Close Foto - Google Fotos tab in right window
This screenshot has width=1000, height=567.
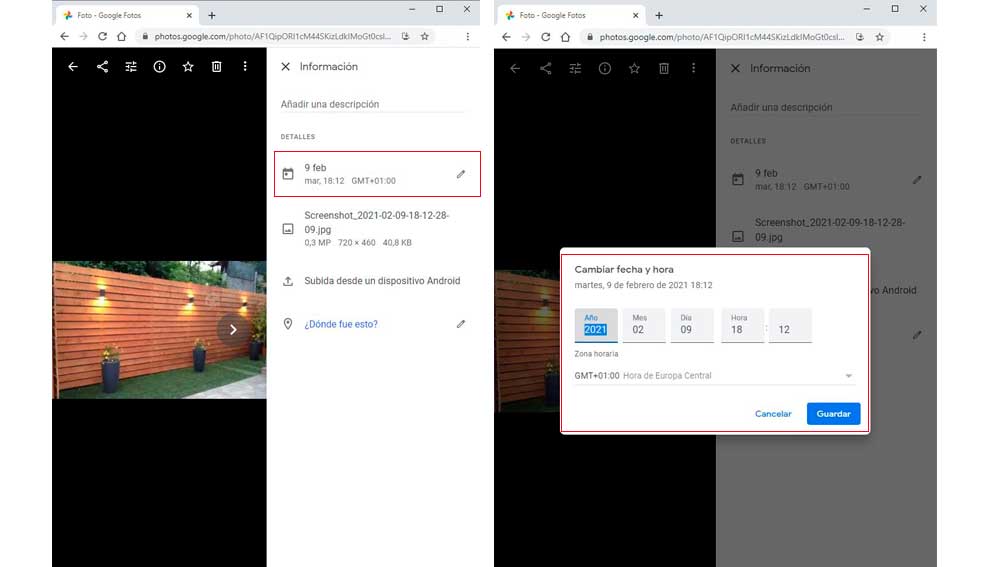635,15
